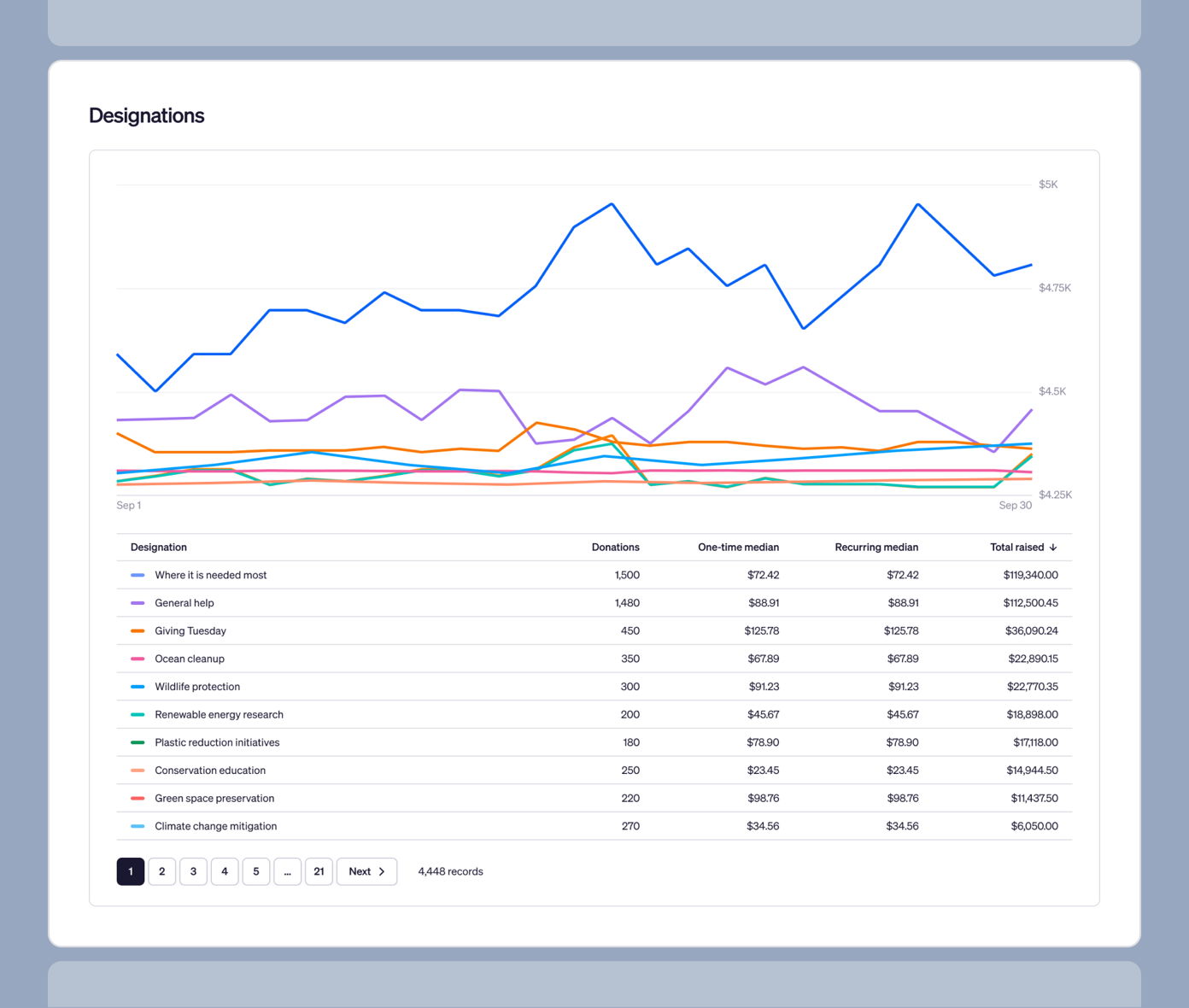
Task: Select the Wildlife protection line indicator
Action: 138,686
